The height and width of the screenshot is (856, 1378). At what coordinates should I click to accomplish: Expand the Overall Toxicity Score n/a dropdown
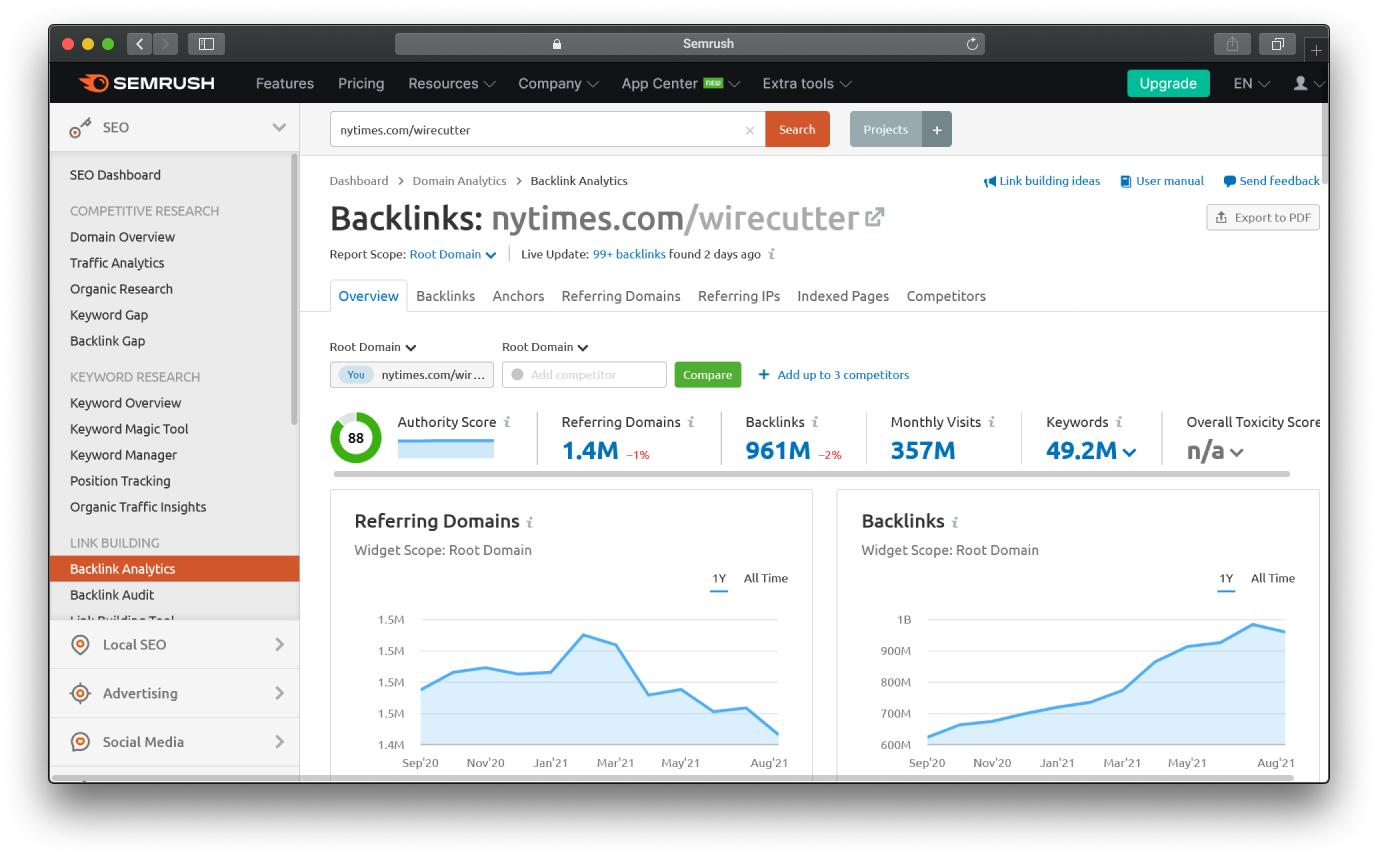point(1215,451)
